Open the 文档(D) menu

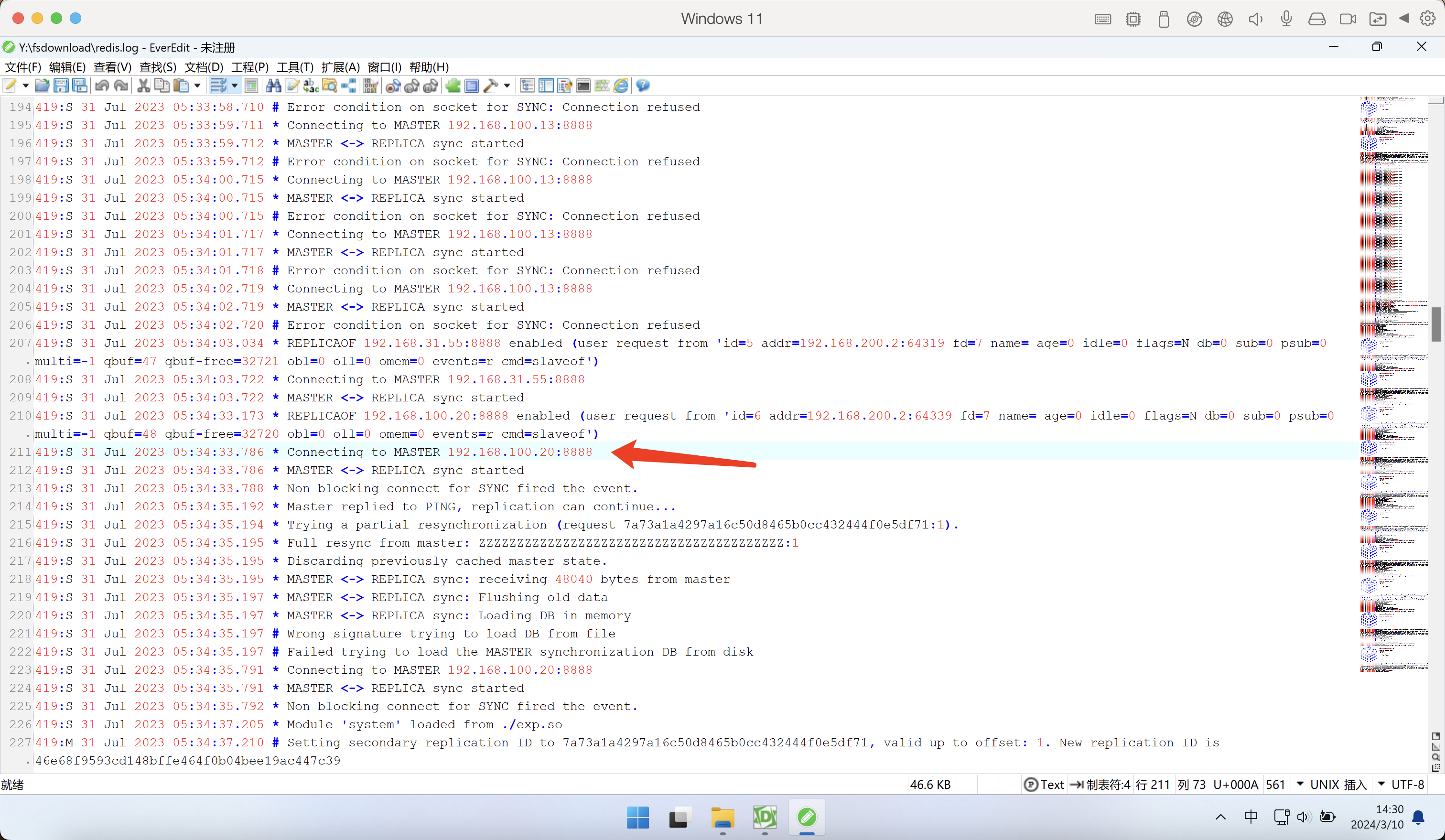204,67
